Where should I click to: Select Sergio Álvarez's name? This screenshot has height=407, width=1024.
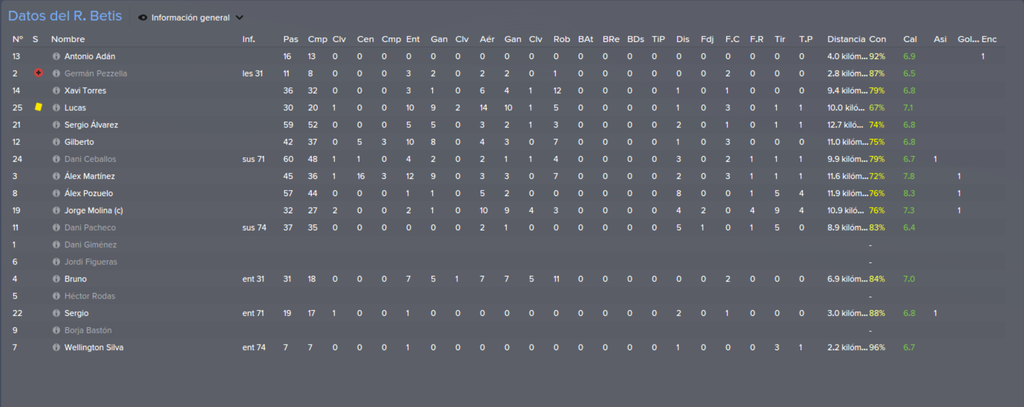point(91,125)
